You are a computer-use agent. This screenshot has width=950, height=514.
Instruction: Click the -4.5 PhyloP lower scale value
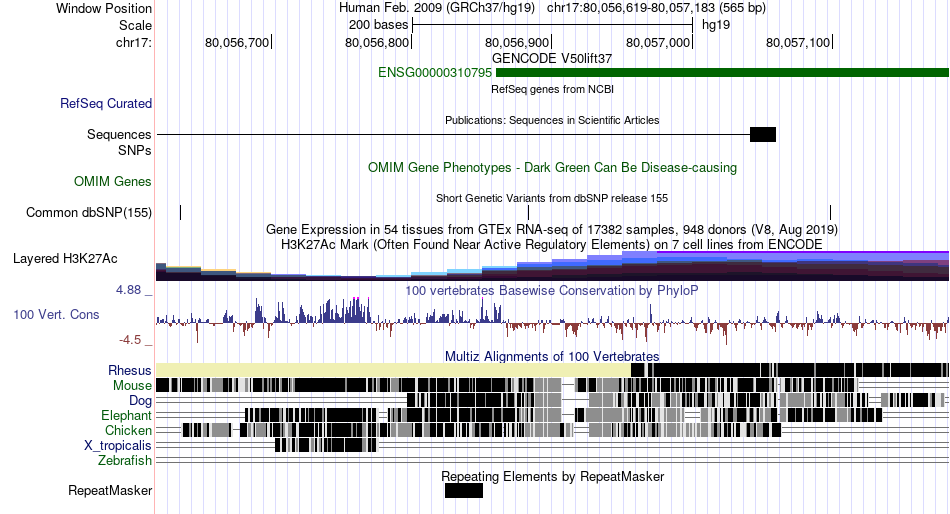130,339
